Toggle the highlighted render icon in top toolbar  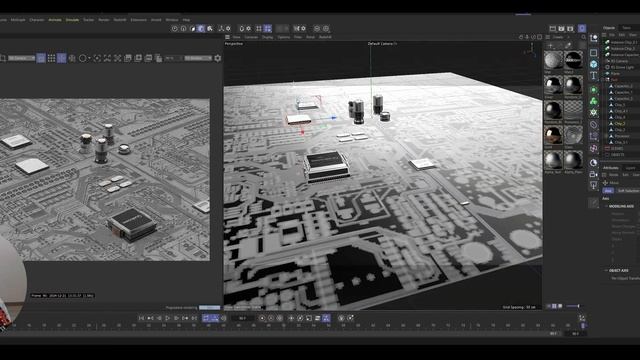point(201,29)
